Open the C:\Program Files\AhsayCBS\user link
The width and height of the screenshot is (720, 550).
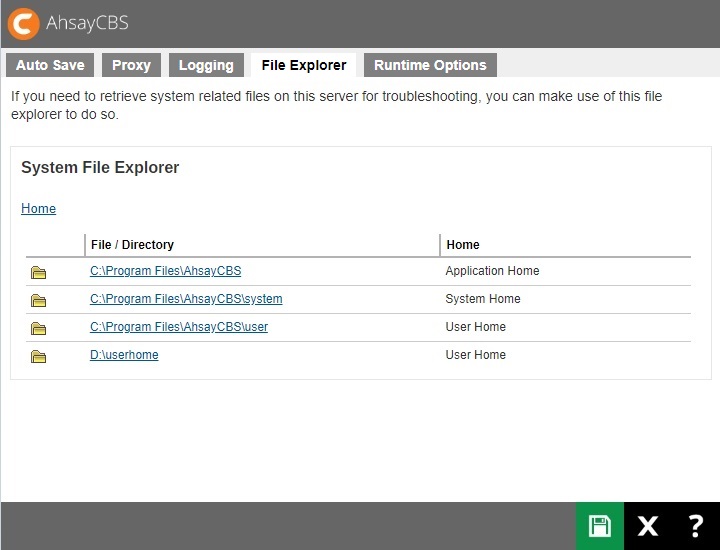point(179,327)
